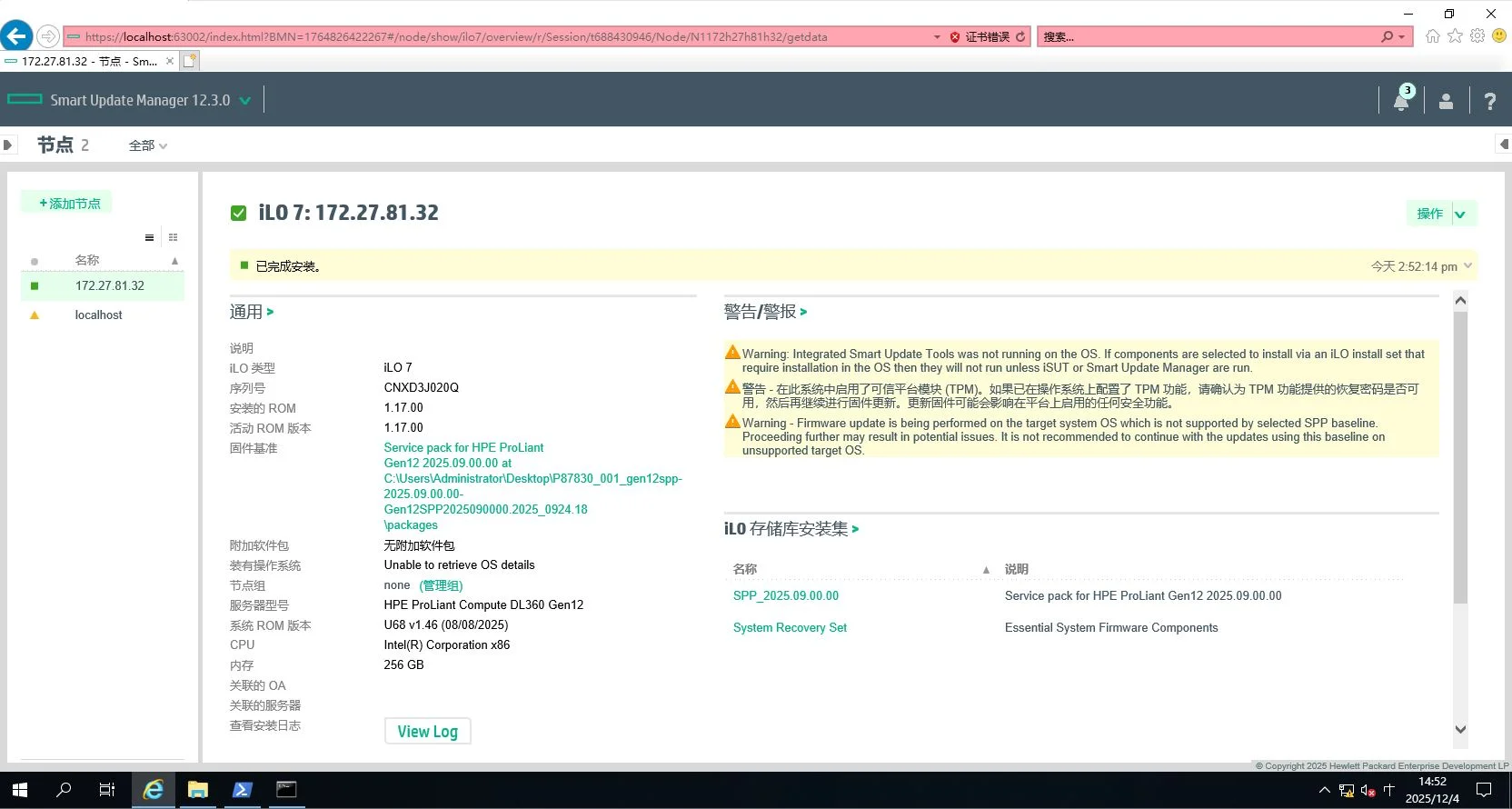This screenshot has width=1512, height=809.
Task: Click the browser address bar URL
Action: 456,37
